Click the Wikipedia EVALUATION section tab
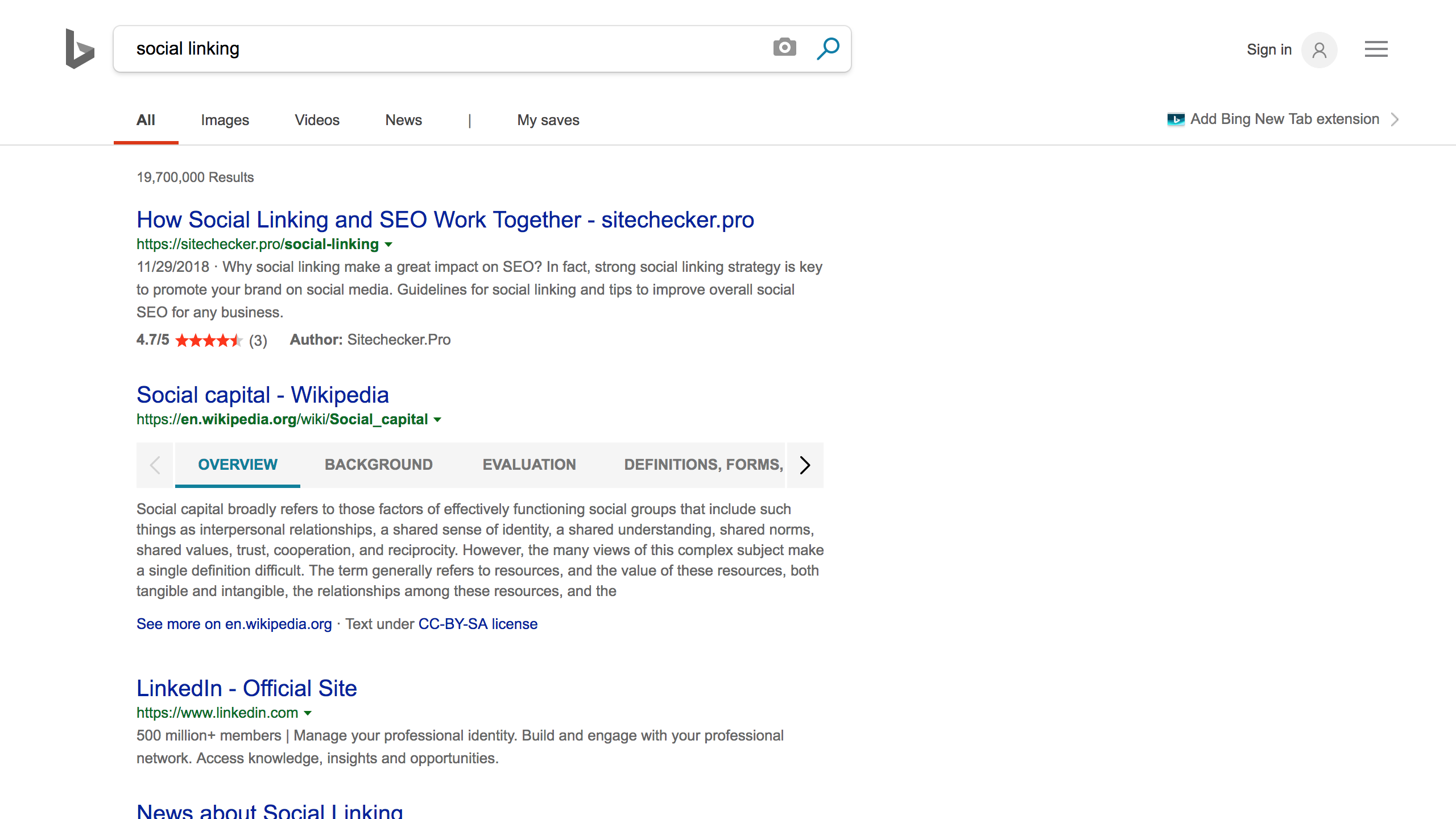Viewport: 1456px width, 819px height. (529, 464)
